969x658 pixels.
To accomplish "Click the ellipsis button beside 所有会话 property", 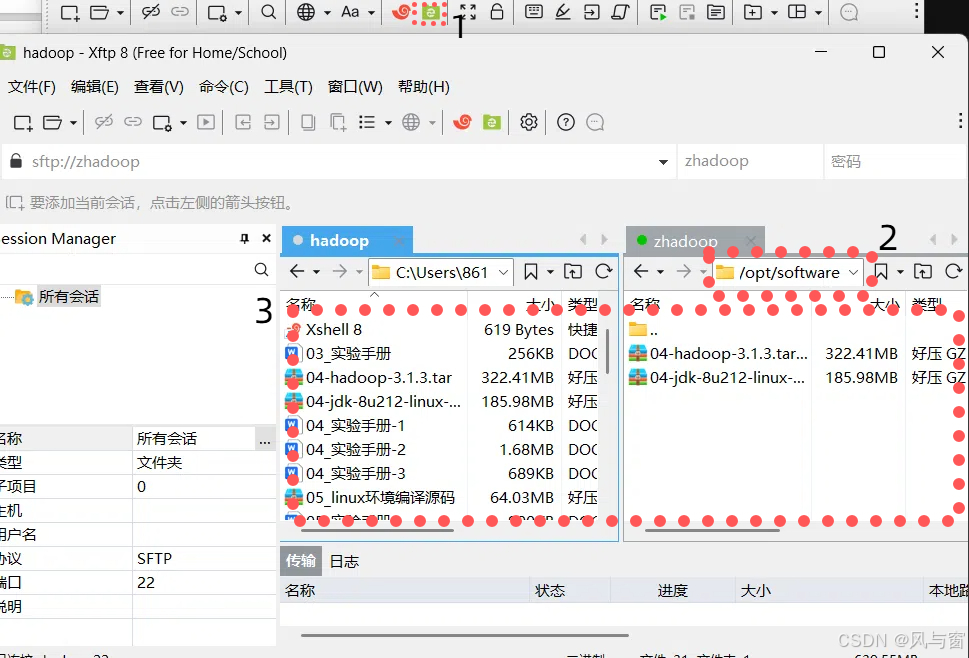I will (265, 439).
